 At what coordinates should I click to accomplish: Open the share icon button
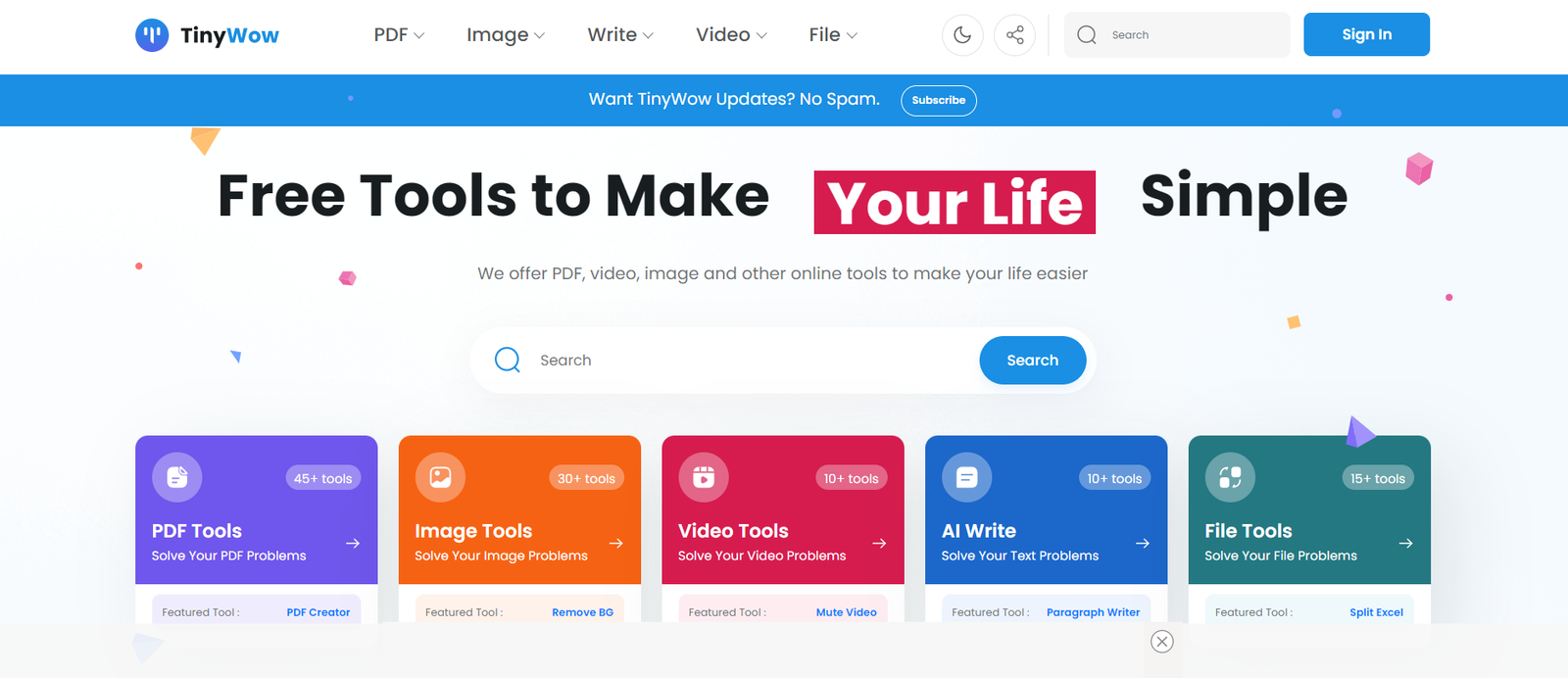tap(1014, 35)
